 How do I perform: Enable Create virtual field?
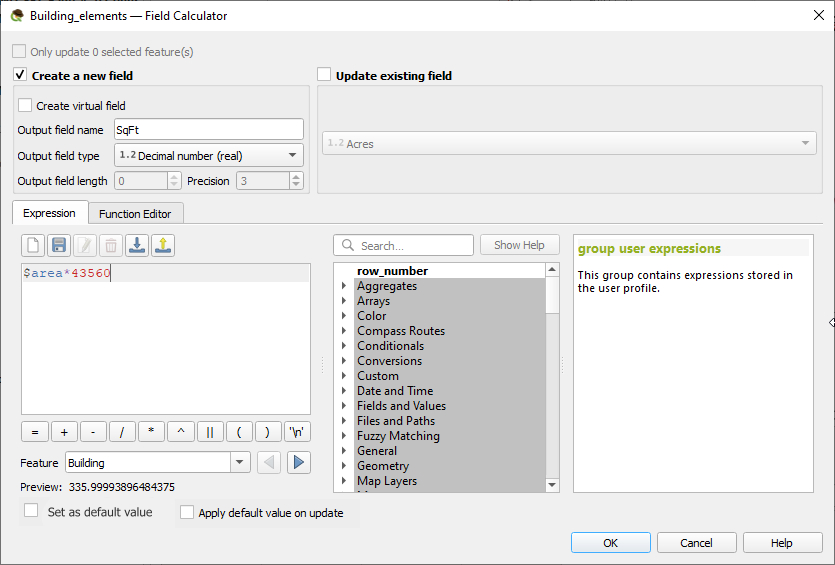click(25, 105)
